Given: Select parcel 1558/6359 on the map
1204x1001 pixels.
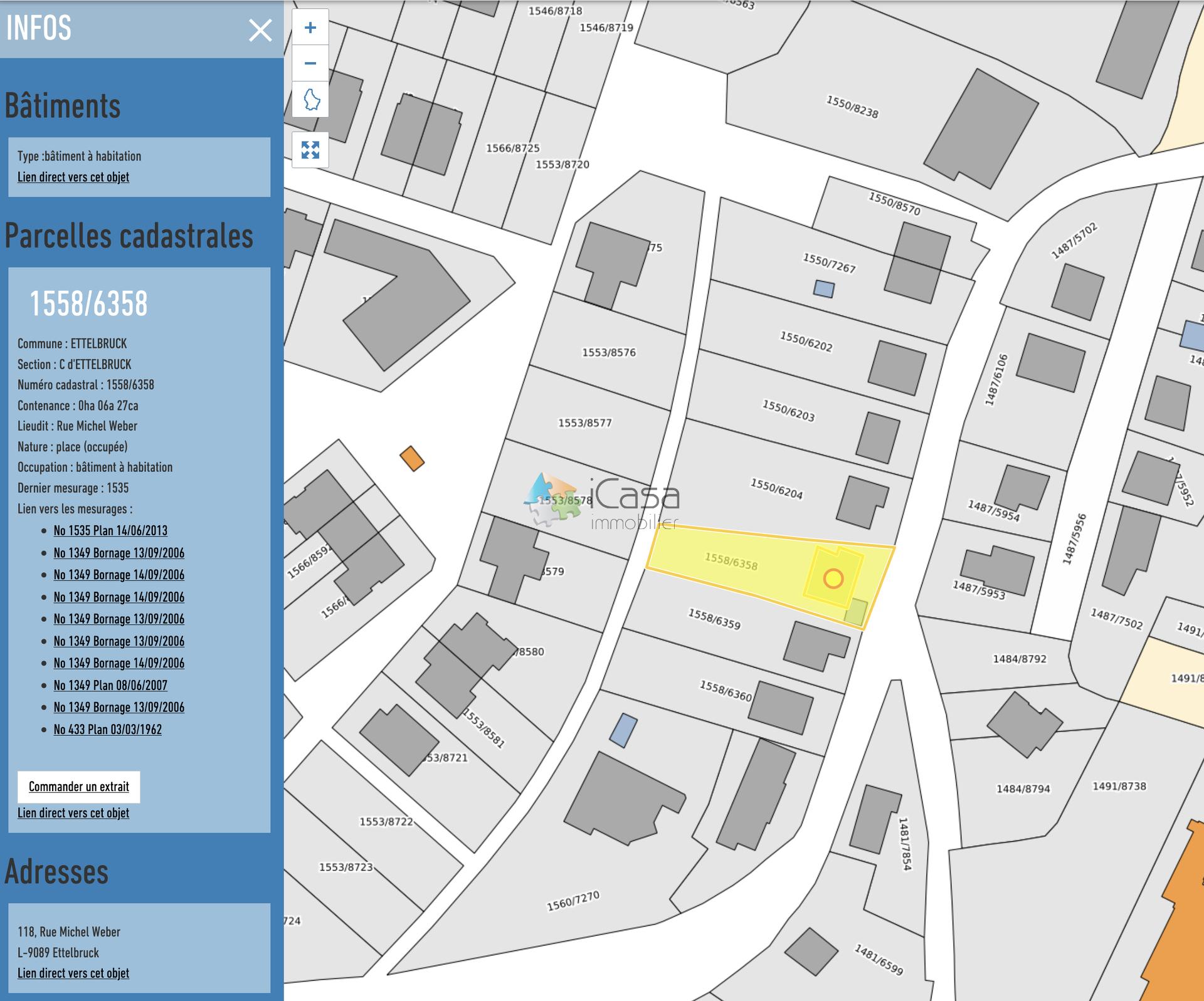Looking at the screenshot, I should click(714, 619).
